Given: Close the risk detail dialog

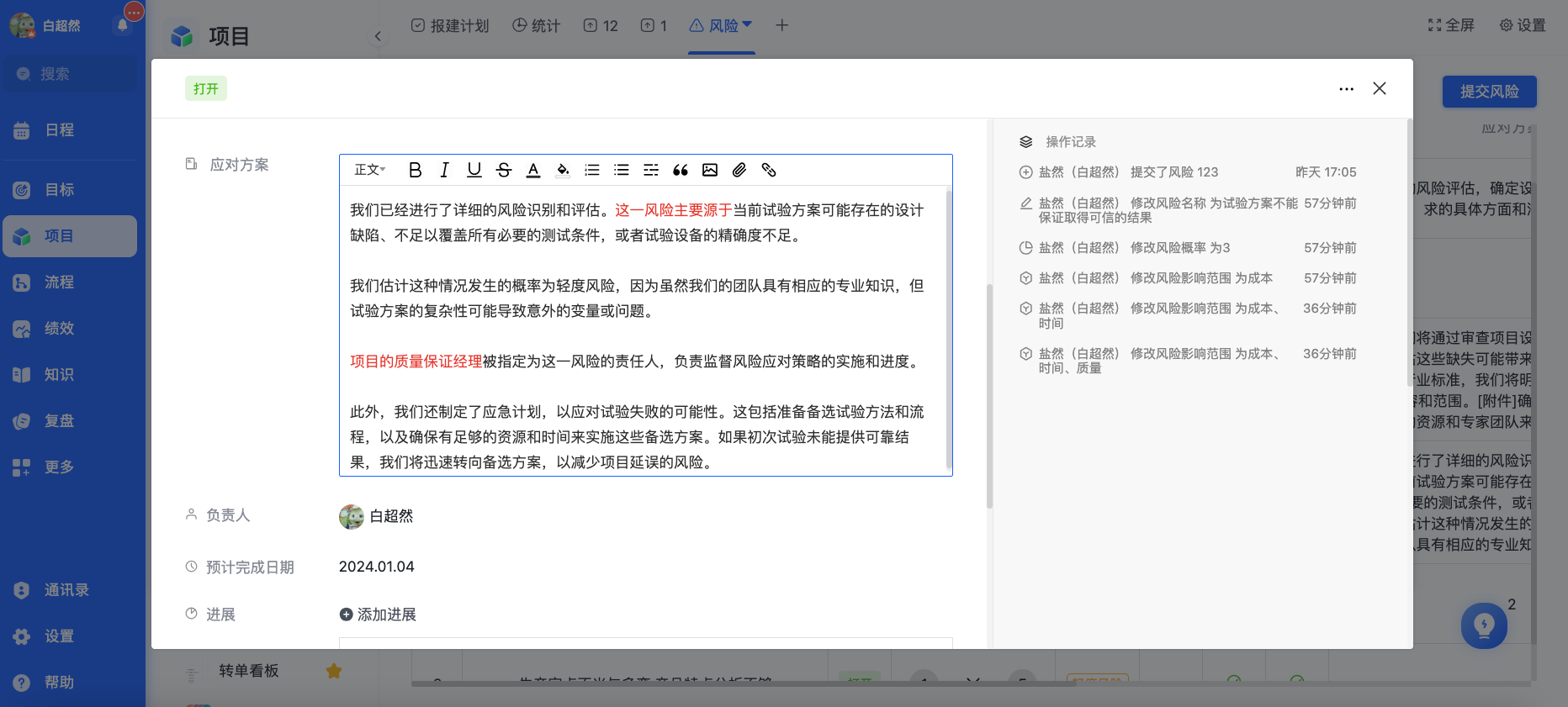Looking at the screenshot, I should tap(1380, 88).
